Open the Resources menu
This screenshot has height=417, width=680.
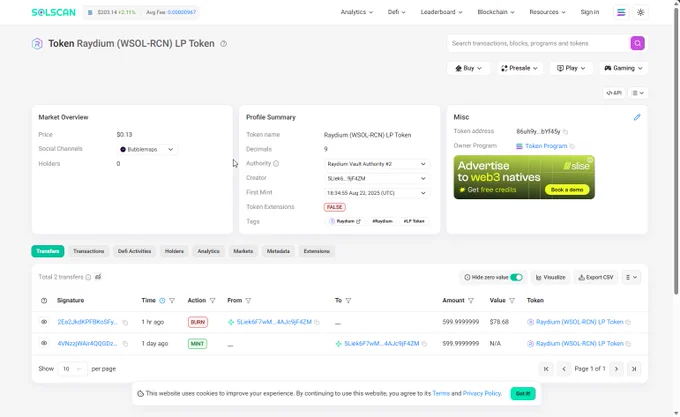(547, 12)
